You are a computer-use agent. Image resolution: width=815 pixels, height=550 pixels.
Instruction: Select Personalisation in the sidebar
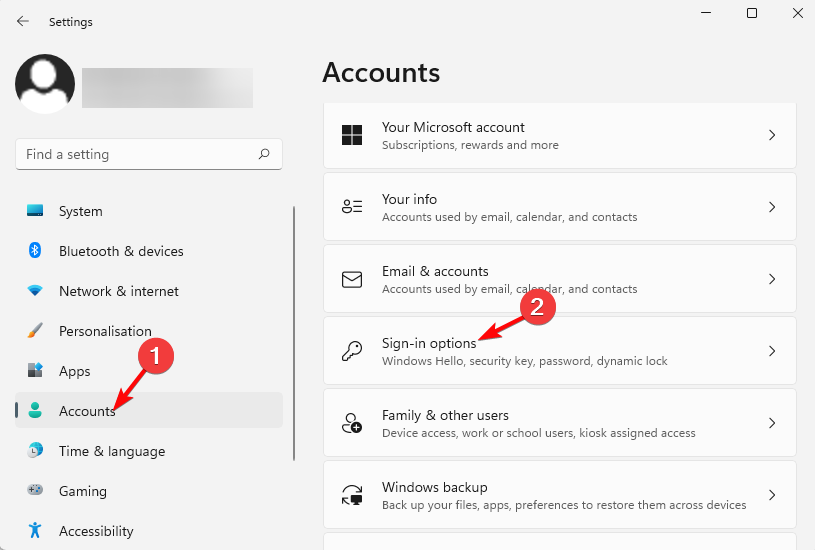click(149, 331)
